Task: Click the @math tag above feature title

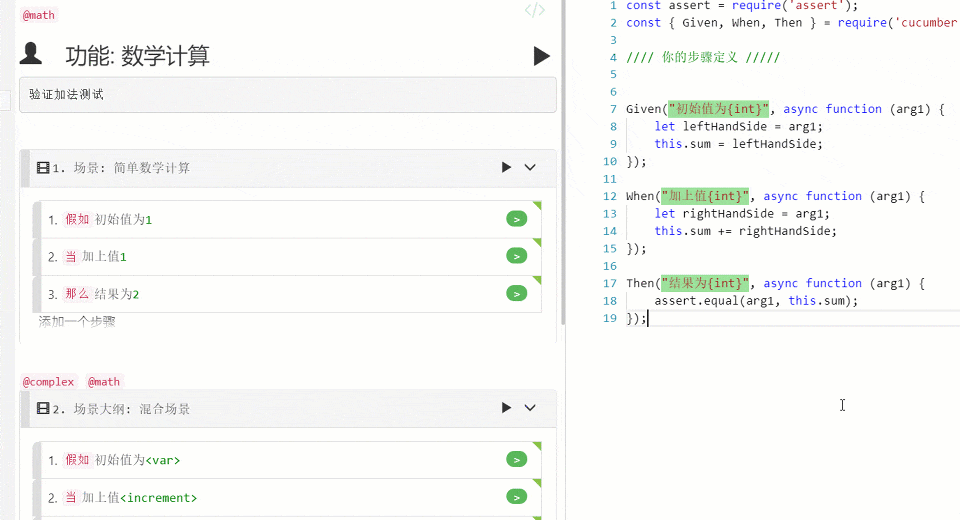Action: click(39, 15)
